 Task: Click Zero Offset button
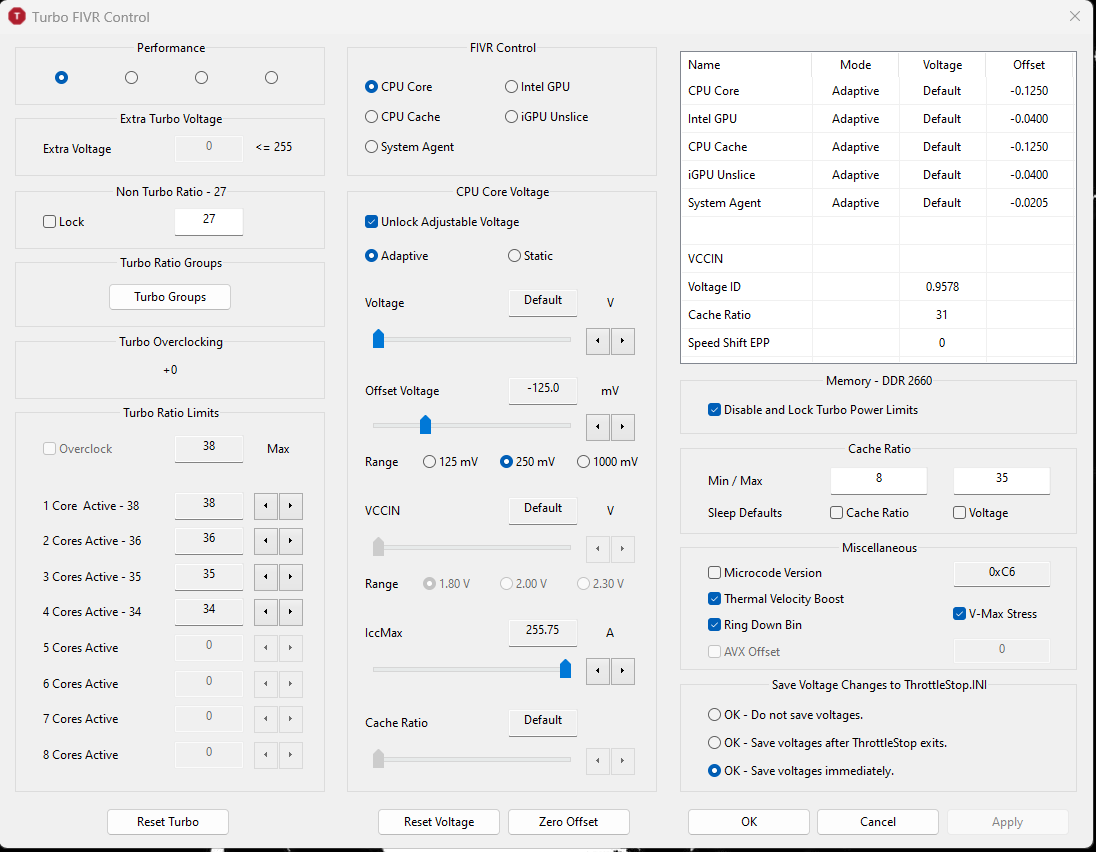(x=568, y=822)
